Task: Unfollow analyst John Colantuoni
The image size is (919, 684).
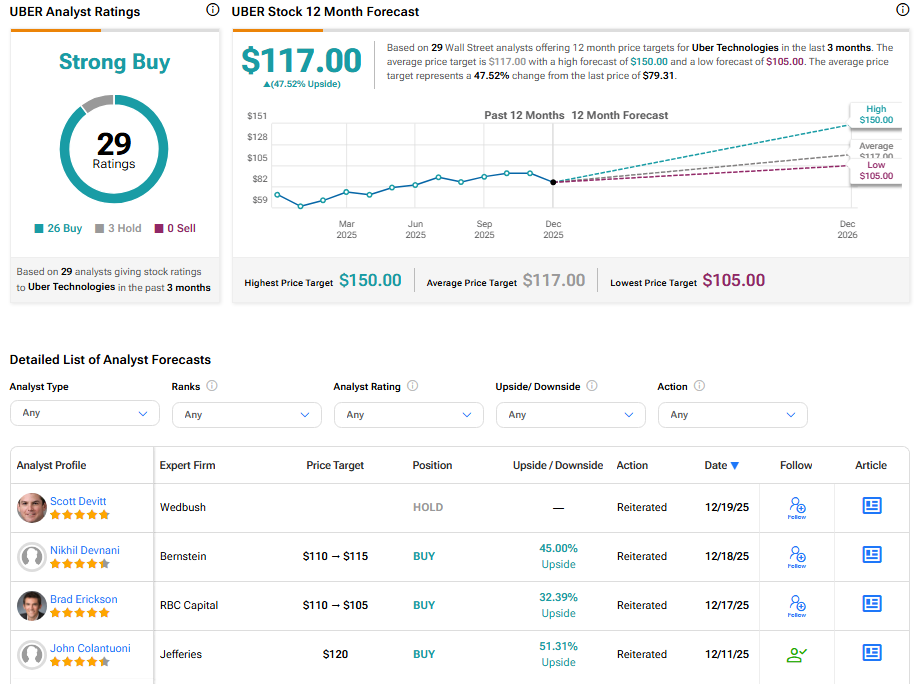Action: 796,655
